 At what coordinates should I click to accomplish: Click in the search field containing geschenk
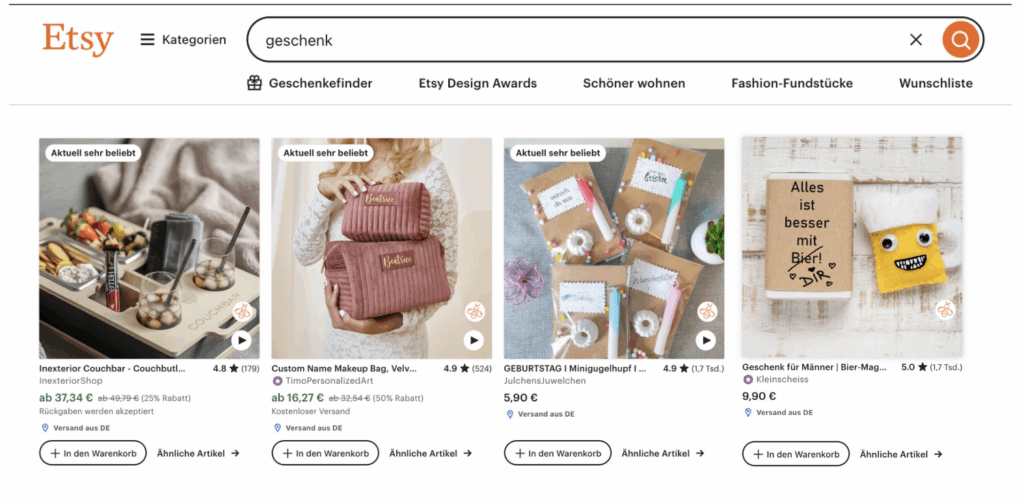tap(577, 40)
